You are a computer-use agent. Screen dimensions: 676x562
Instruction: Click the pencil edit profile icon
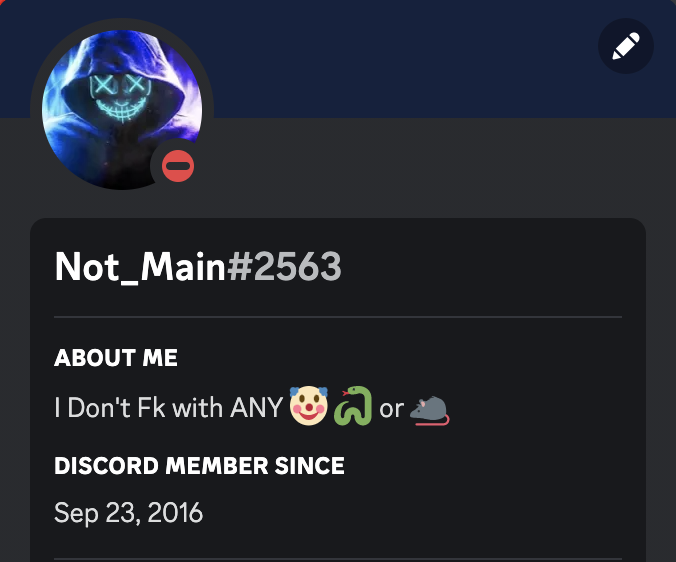tap(626, 46)
